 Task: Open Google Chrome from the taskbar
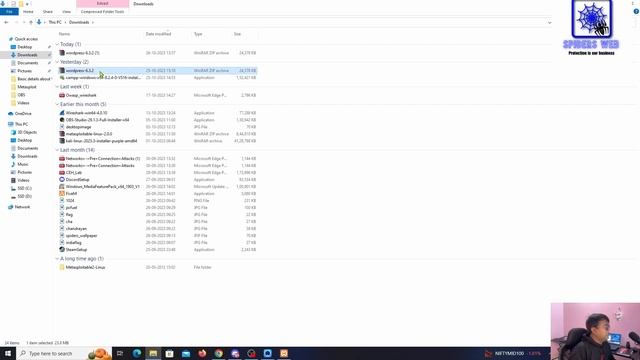tap(219, 353)
